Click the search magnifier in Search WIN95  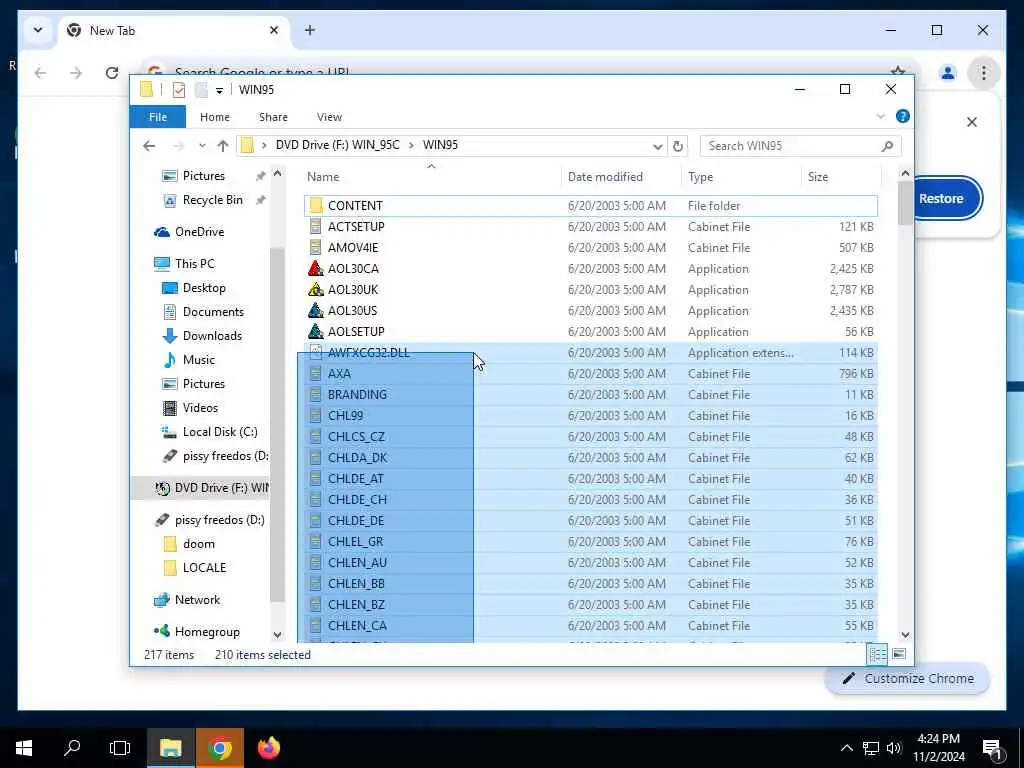point(887,146)
